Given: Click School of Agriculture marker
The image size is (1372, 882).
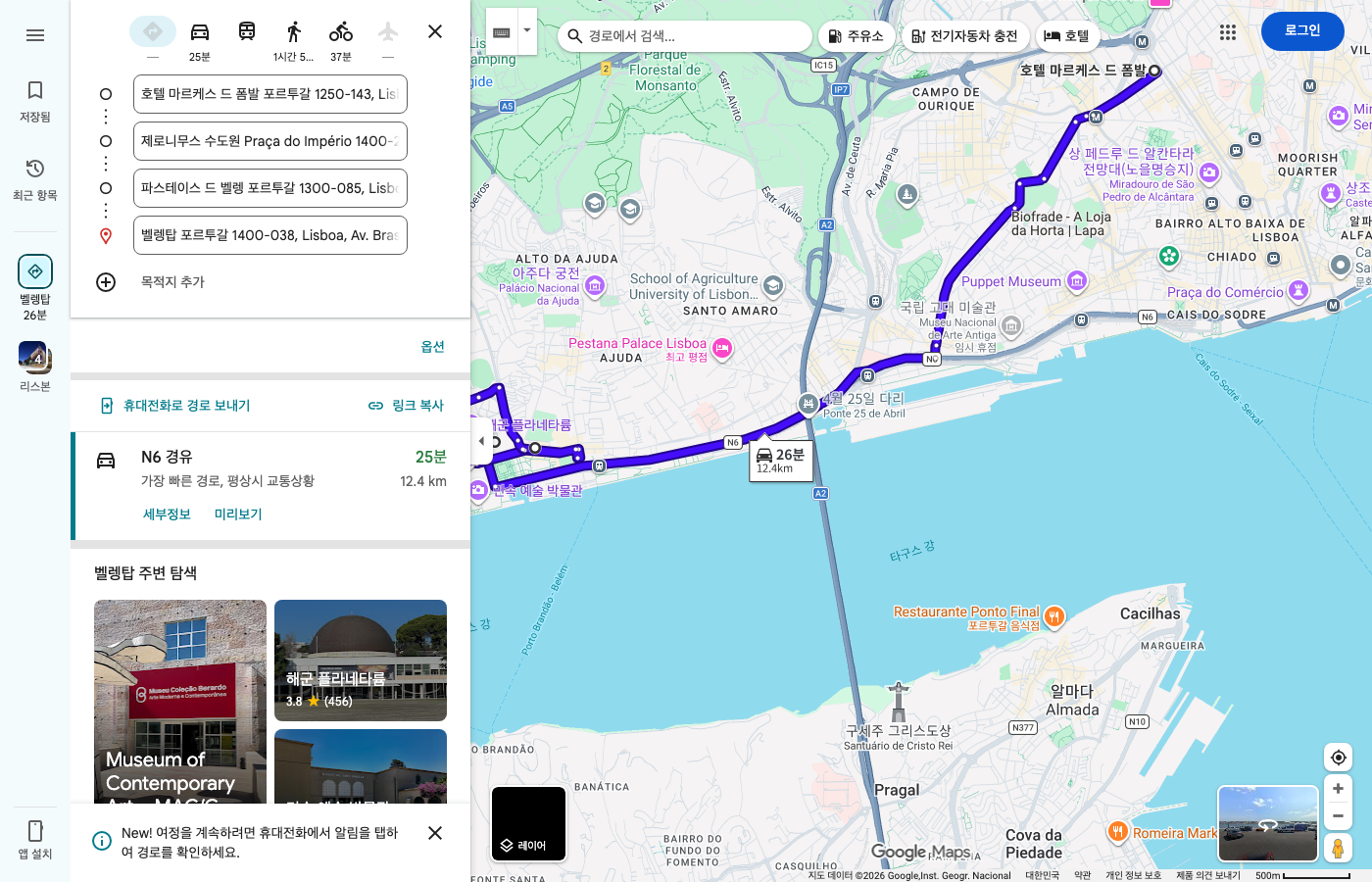Looking at the screenshot, I should [773, 285].
